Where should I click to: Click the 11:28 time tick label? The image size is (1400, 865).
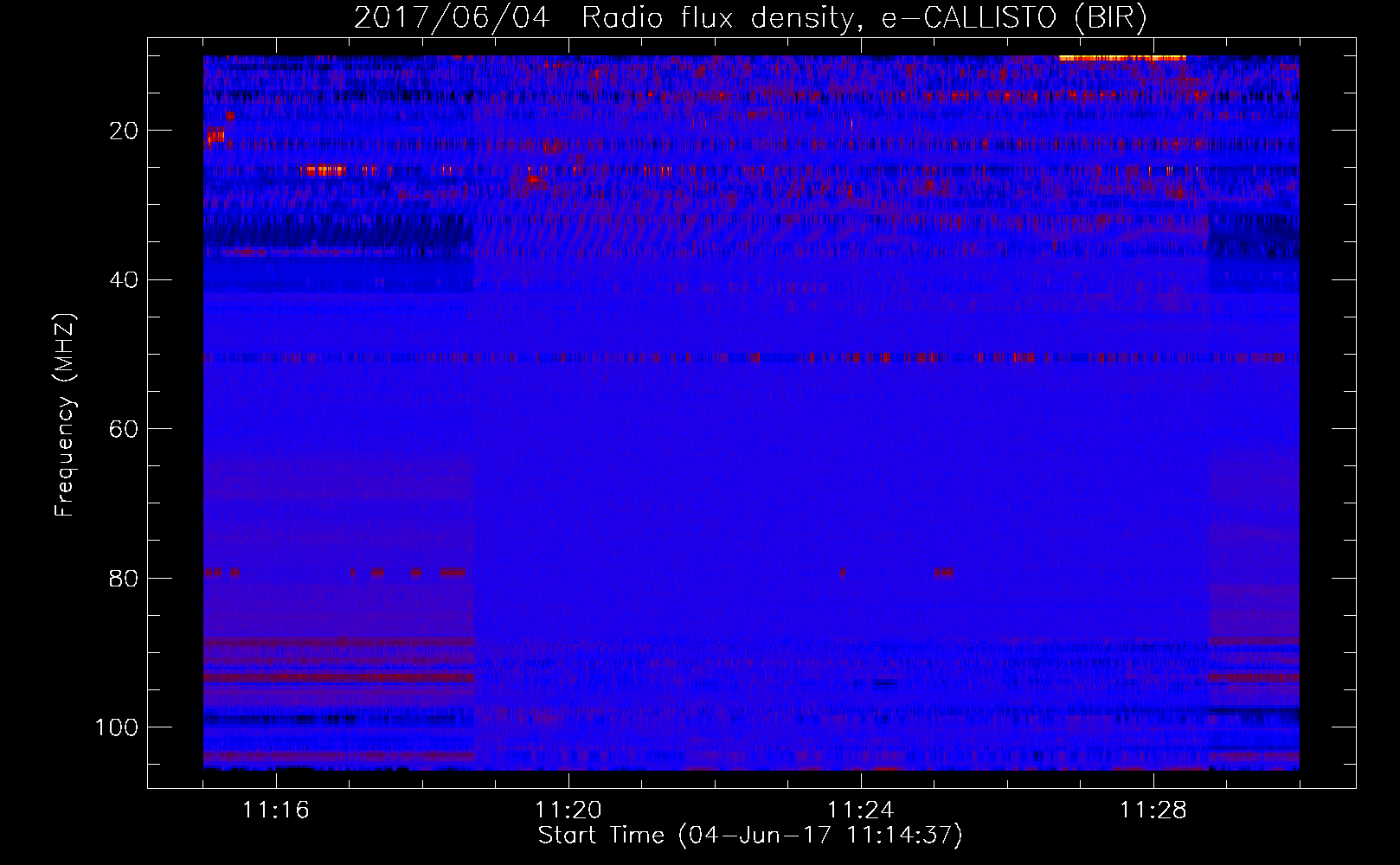(x=1153, y=811)
